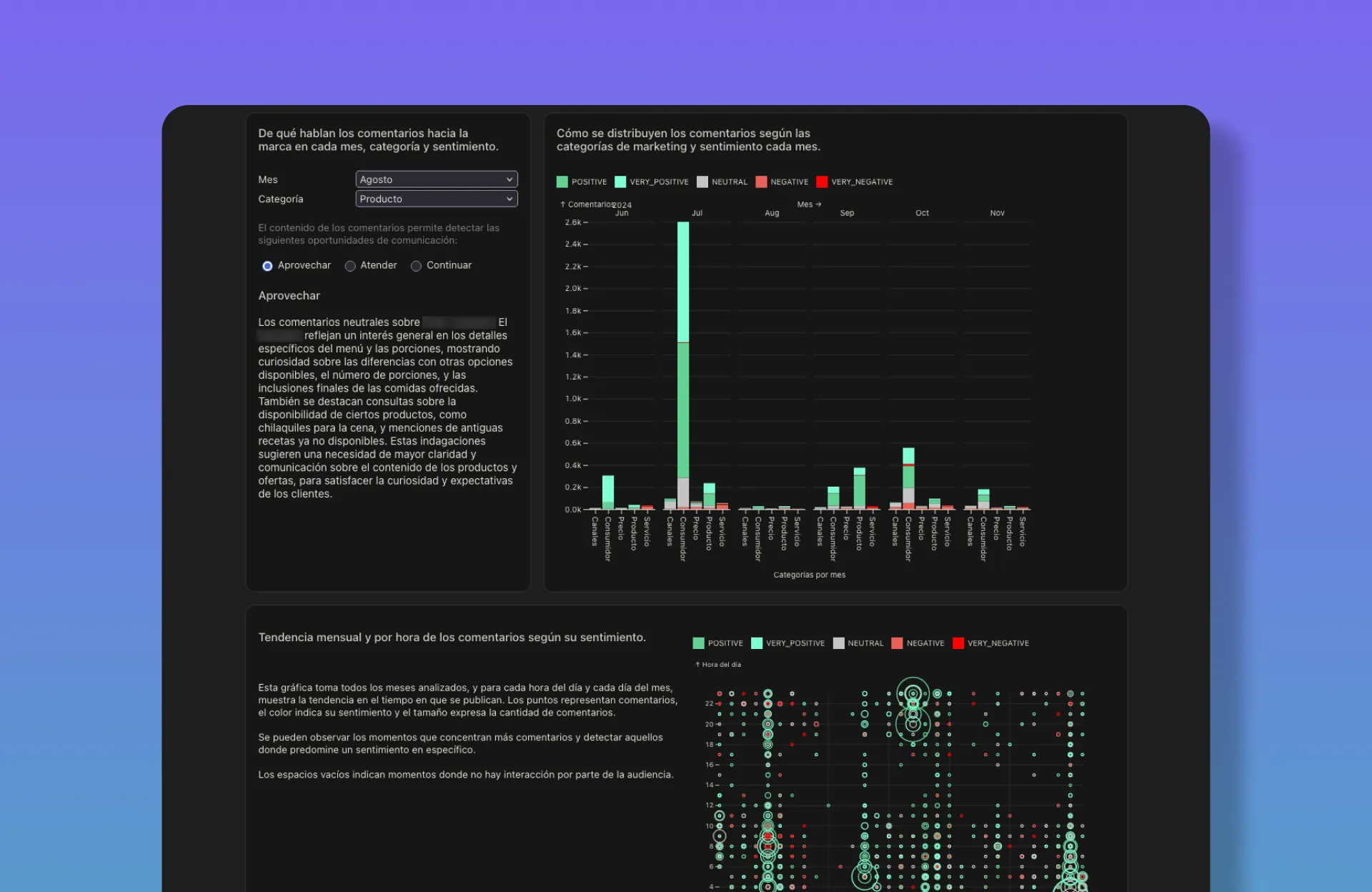This screenshot has width=1372, height=892.
Task: Click the Jun month label
Action: coord(622,213)
